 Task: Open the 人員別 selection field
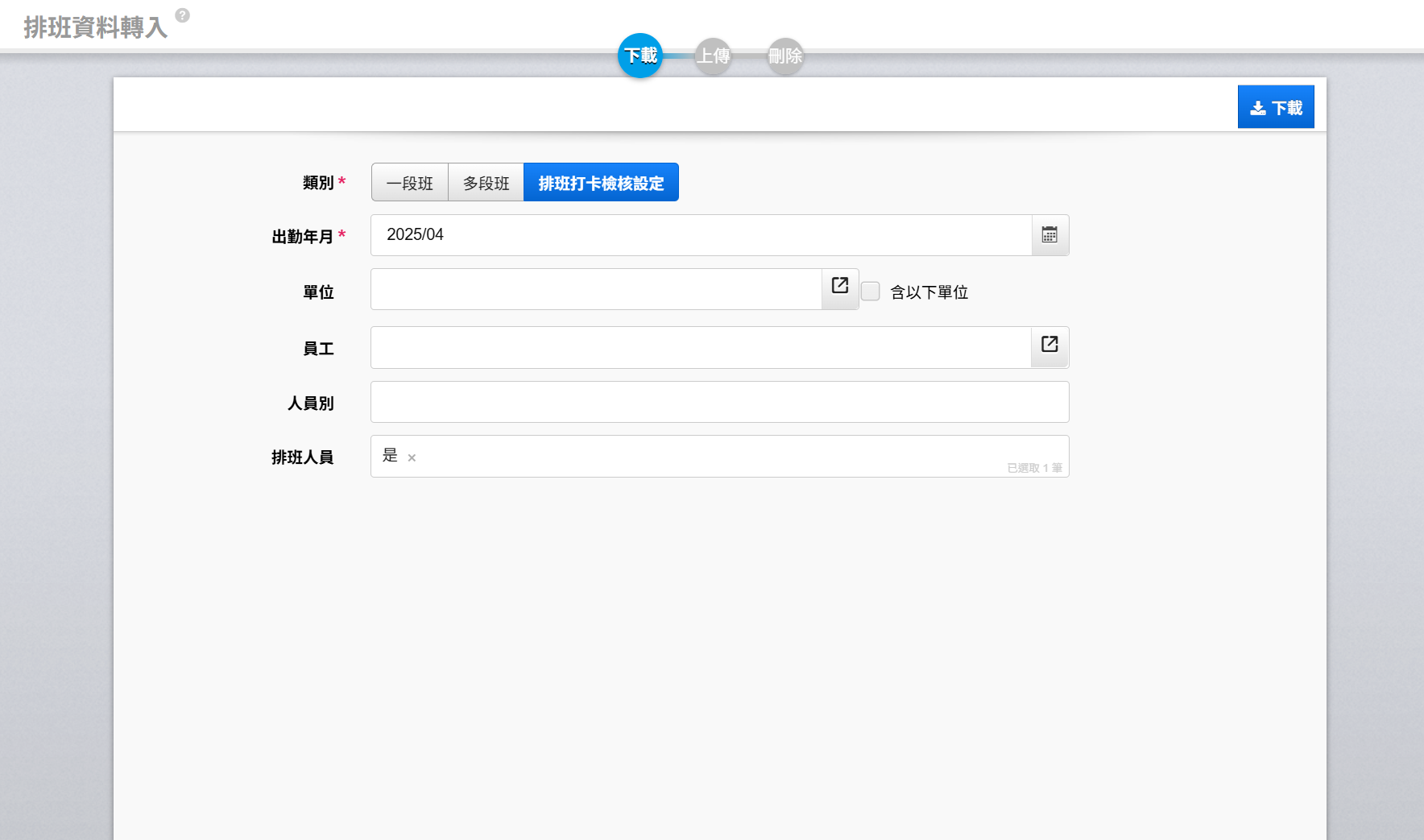(x=719, y=403)
